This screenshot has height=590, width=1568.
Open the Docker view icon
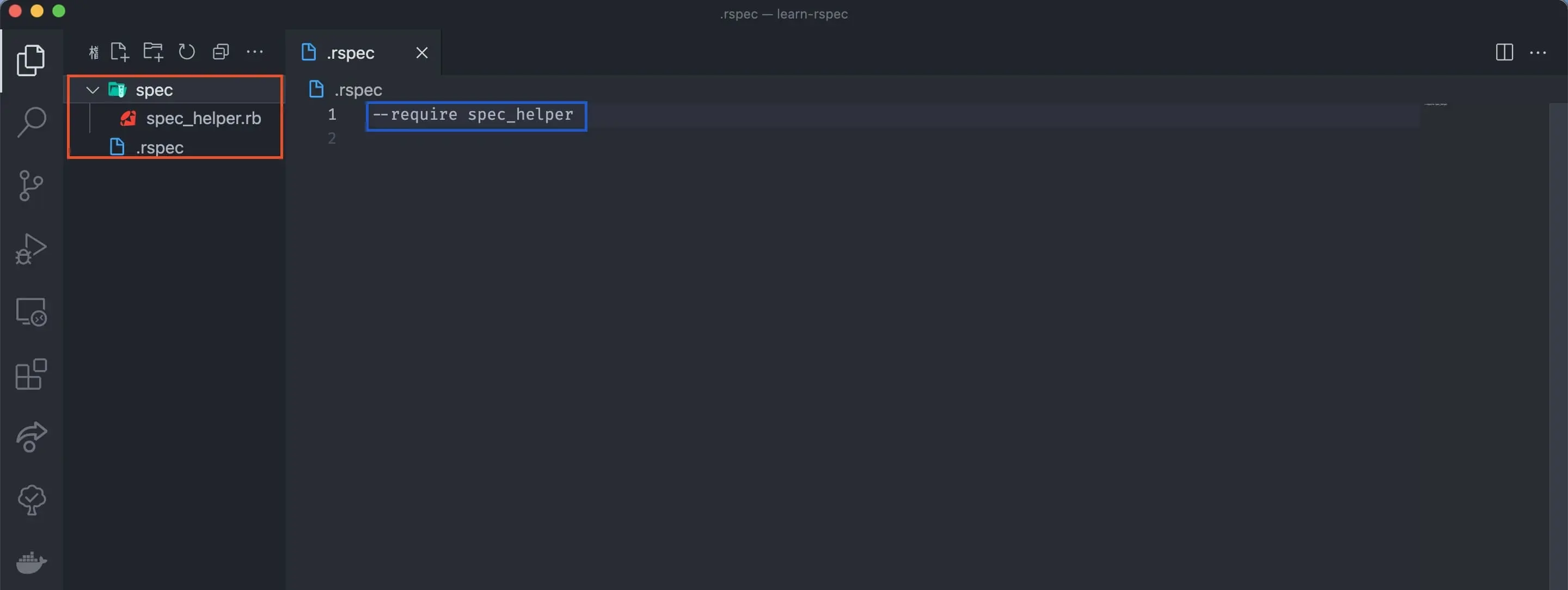[30, 562]
